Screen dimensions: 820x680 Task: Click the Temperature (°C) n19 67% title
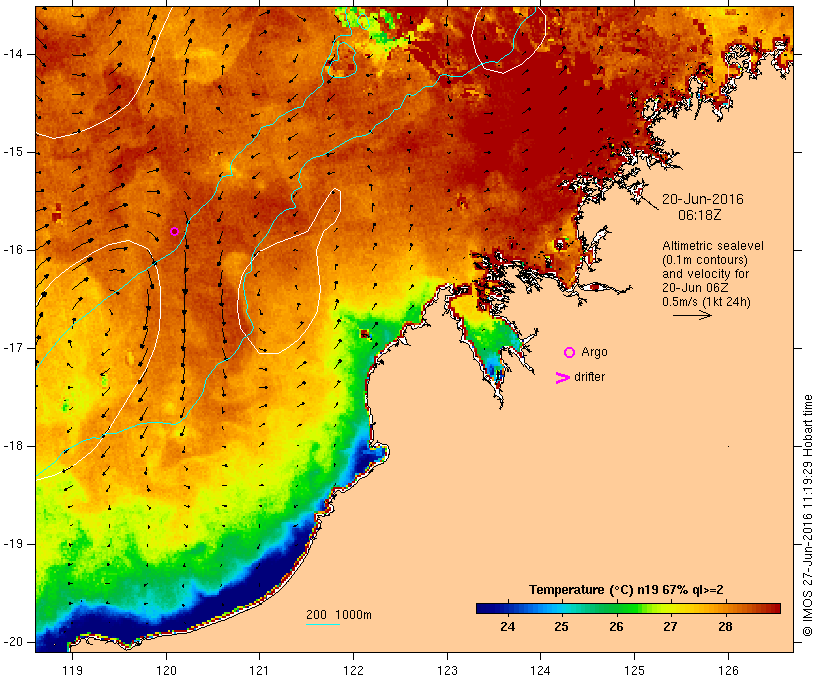click(626, 590)
